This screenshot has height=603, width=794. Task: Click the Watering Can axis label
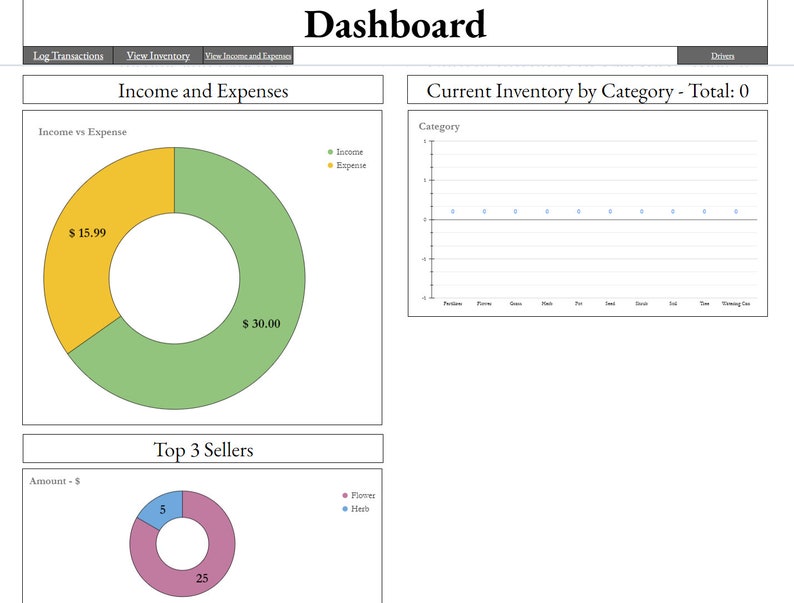736,303
